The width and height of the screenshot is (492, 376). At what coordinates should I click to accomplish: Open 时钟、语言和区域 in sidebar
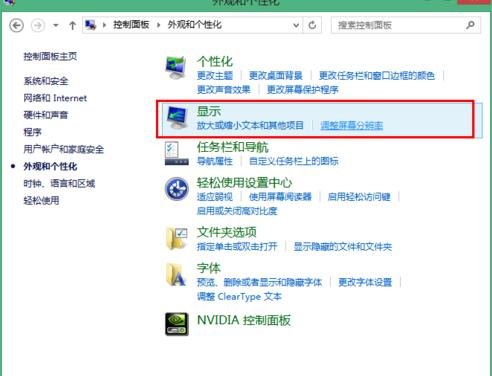click(x=59, y=183)
